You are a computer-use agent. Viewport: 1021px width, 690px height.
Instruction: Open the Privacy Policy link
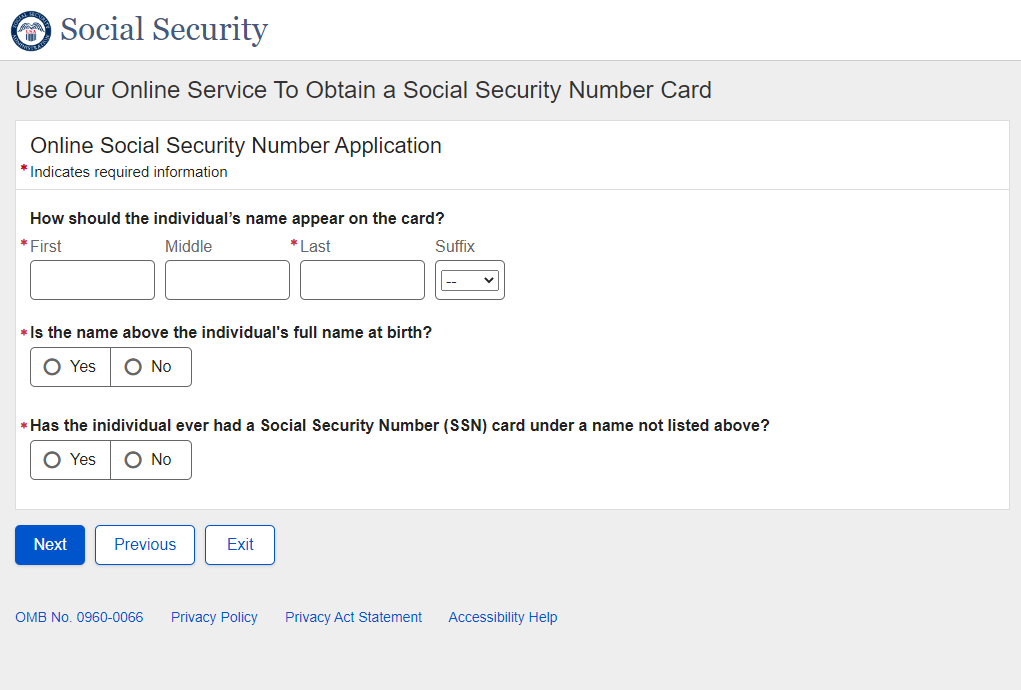pos(214,617)
